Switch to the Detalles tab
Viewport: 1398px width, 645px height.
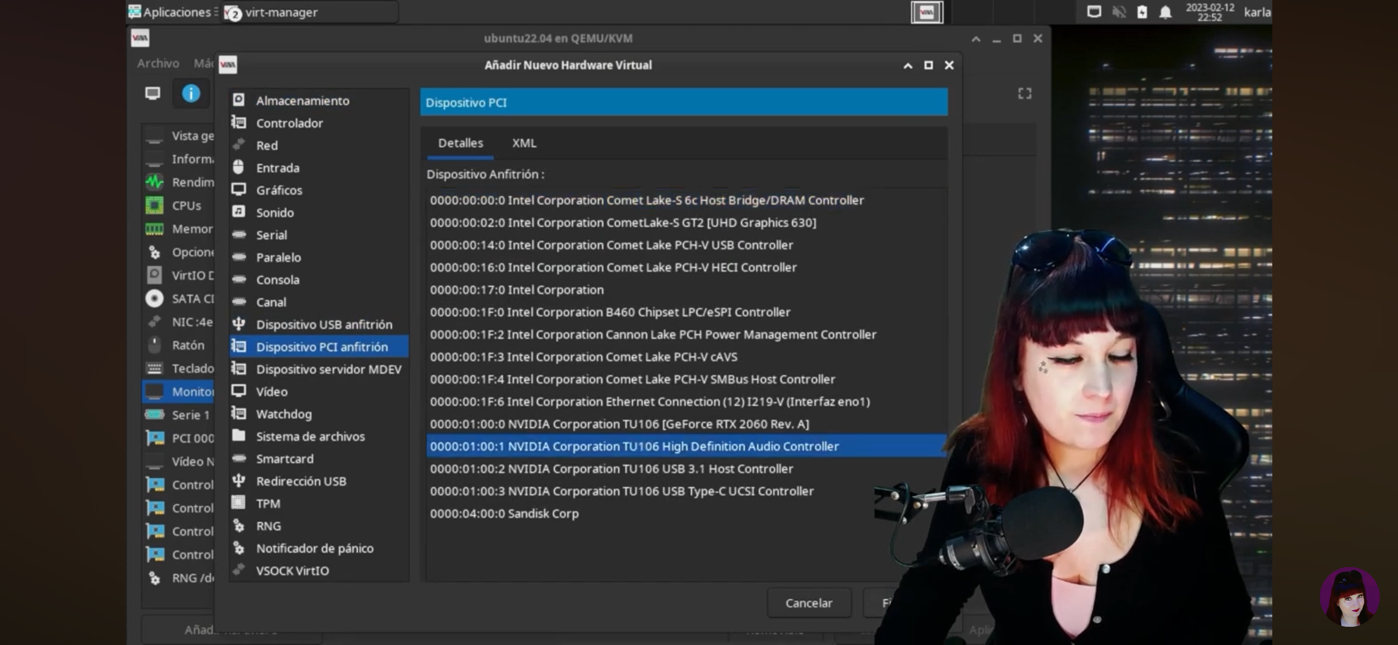click(x=460, y=143)
